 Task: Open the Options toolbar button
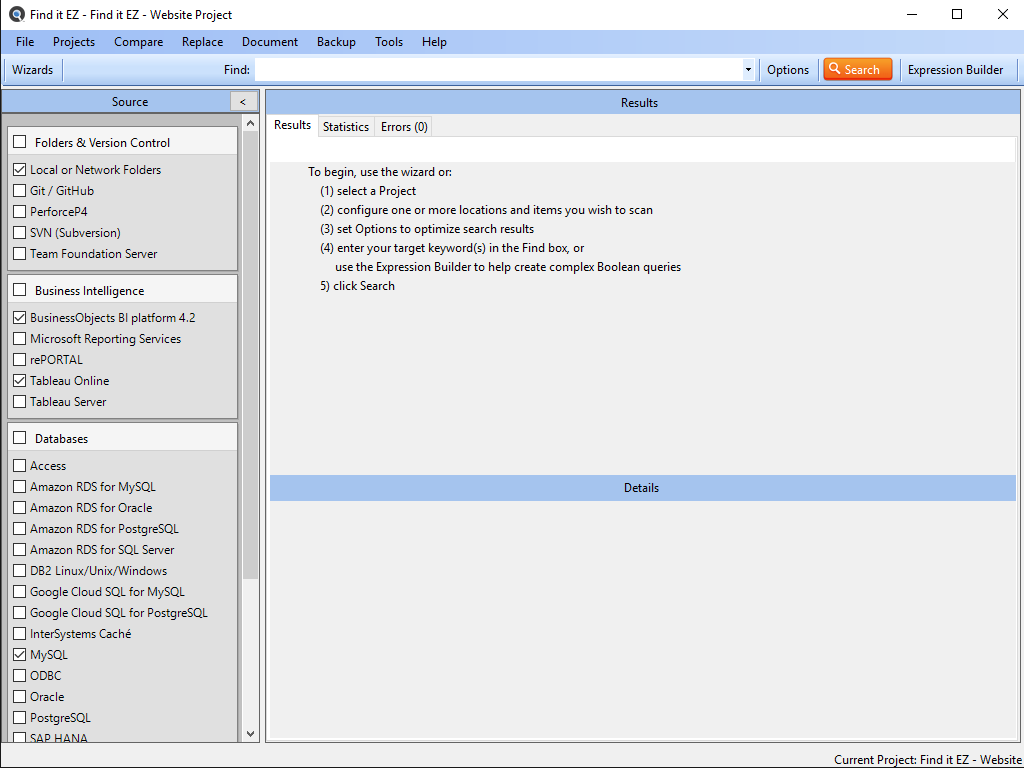point(788,70)
